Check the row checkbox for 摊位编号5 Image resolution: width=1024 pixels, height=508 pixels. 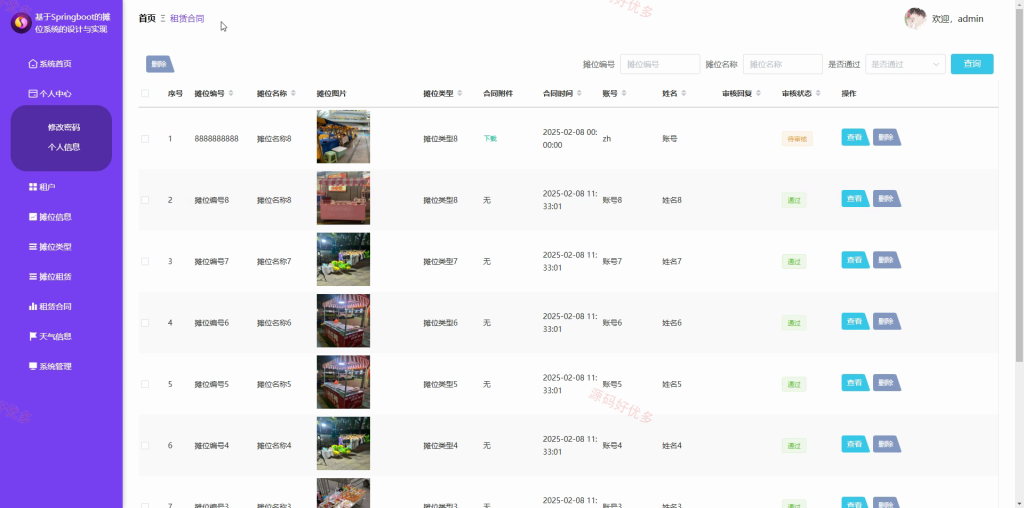pyautogui.click(x=145, y=385)
